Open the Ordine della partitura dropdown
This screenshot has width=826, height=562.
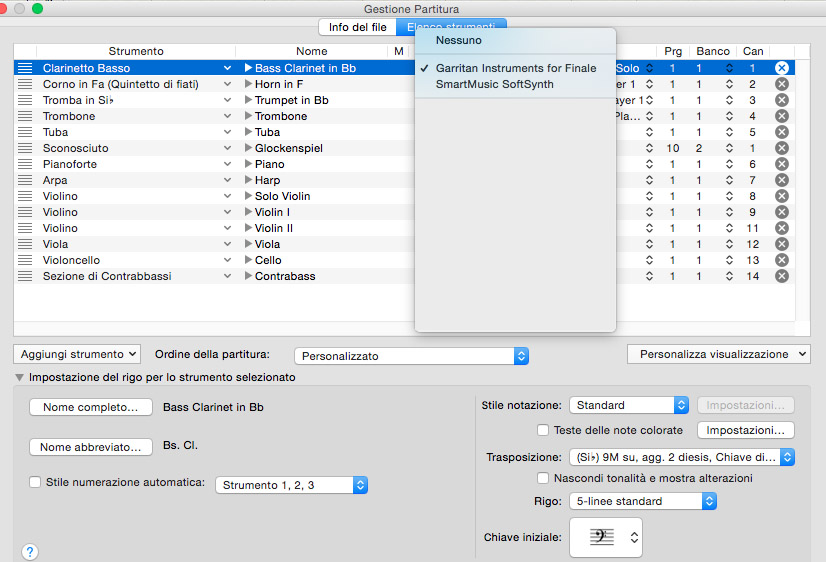[x=411, y=355]
